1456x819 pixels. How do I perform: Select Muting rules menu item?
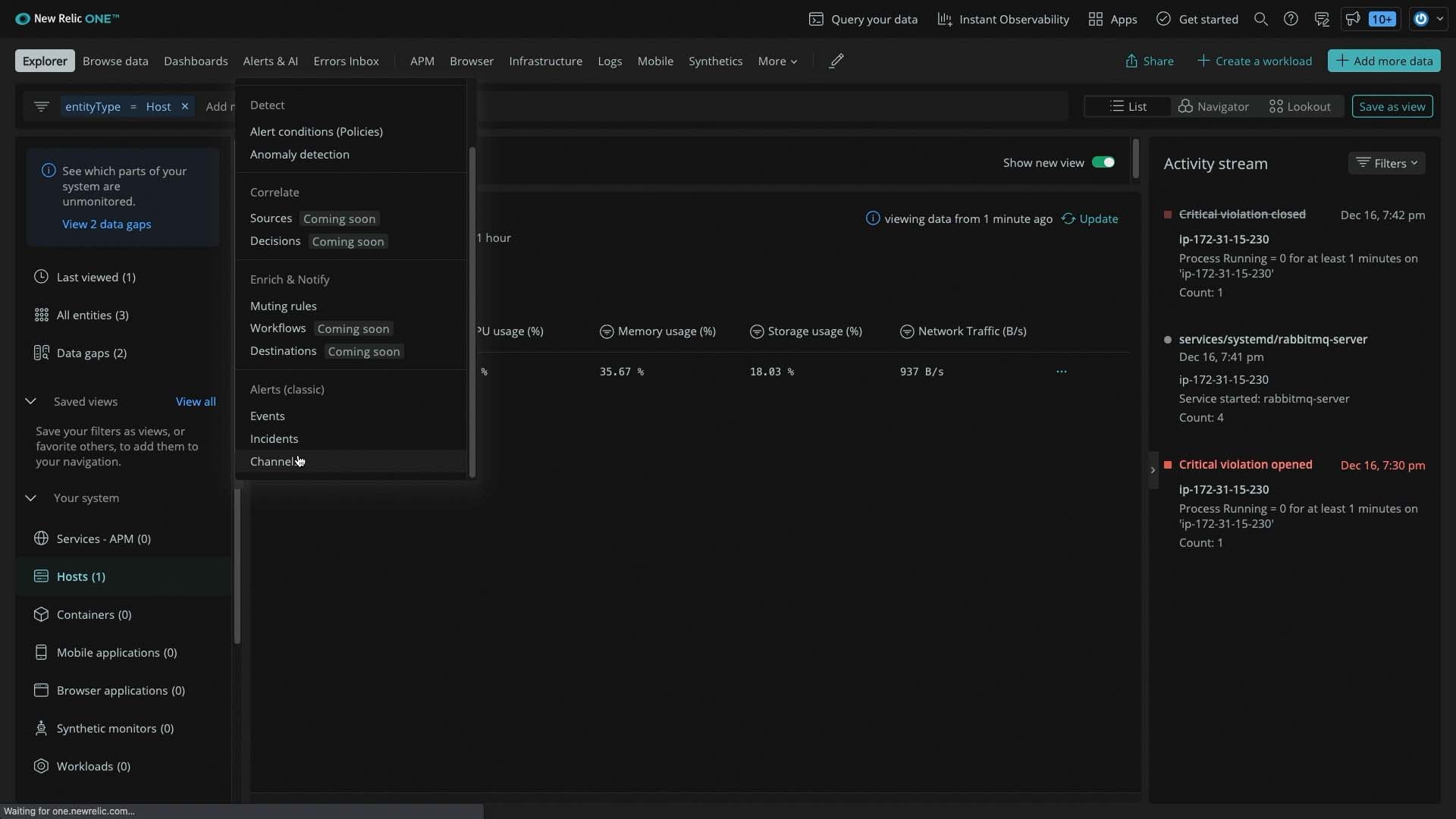point(284,306)
